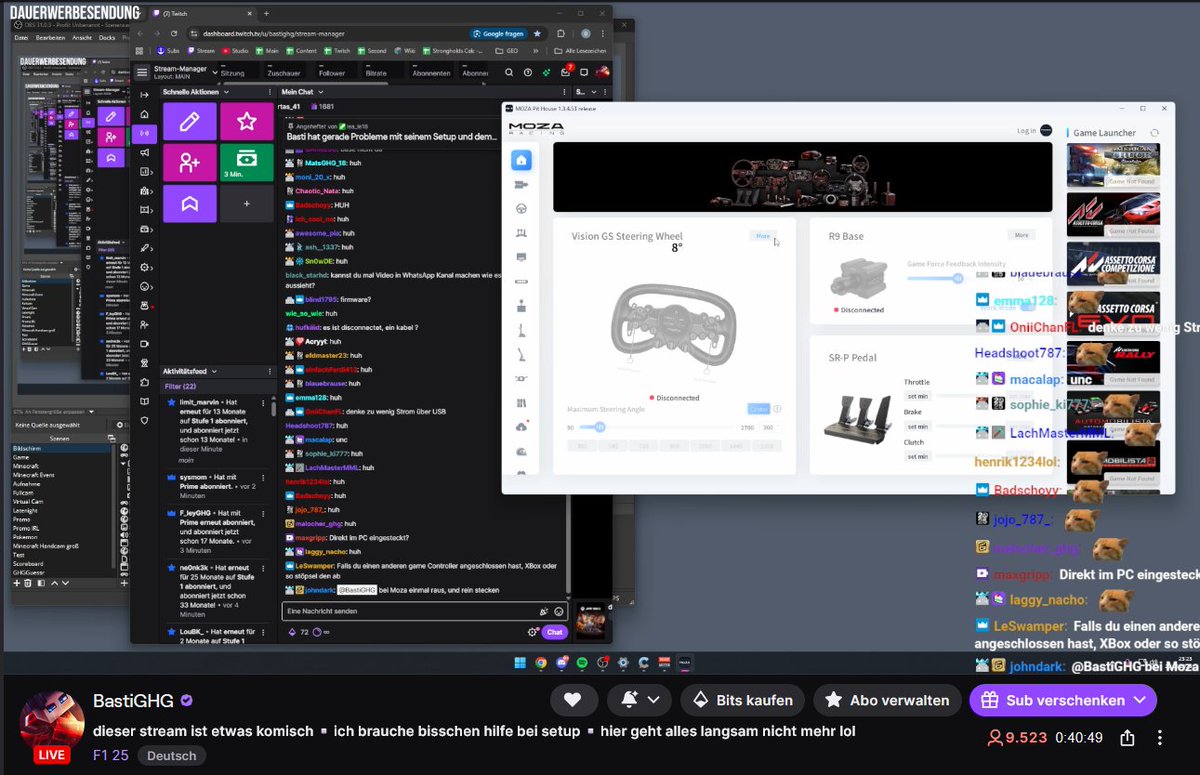This screenshot has height=775, width=1200.
Task: Open whispers chat icon in dashboard header
Action: click(x=584, y=72)
